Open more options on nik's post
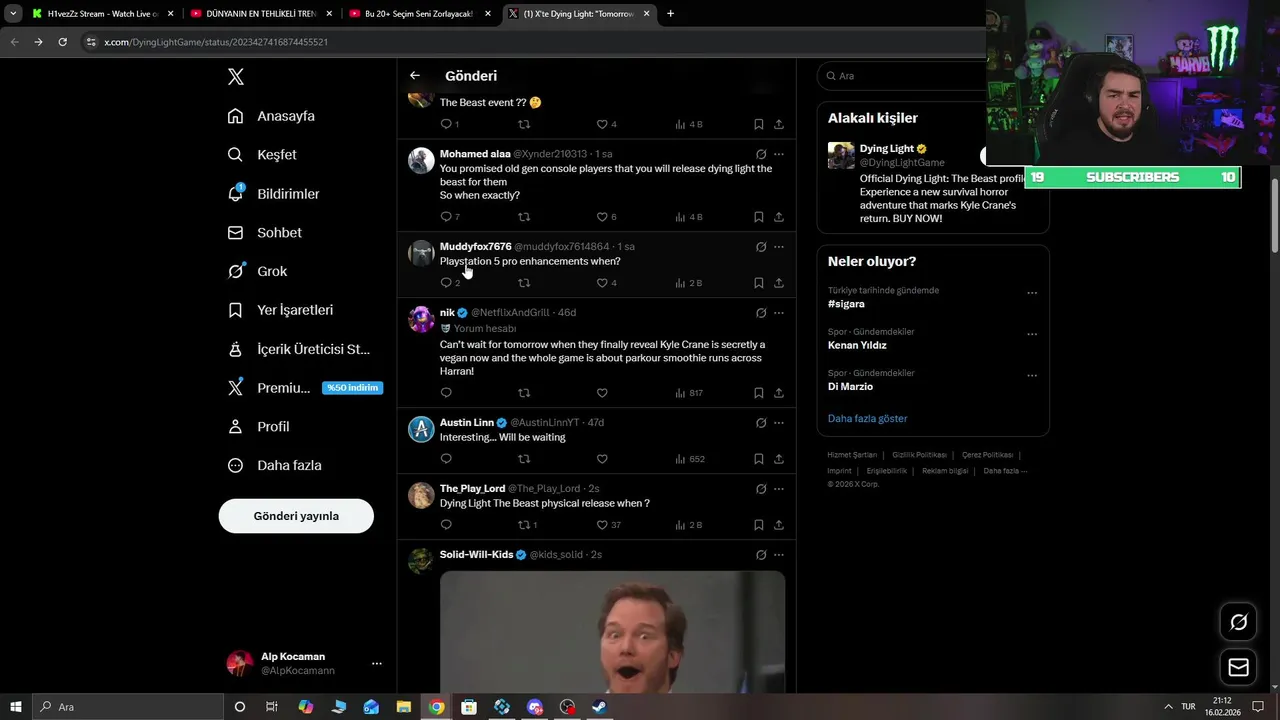Image resolution: width=1280 pixels, height=720 pixels. (x=779, y=313)
